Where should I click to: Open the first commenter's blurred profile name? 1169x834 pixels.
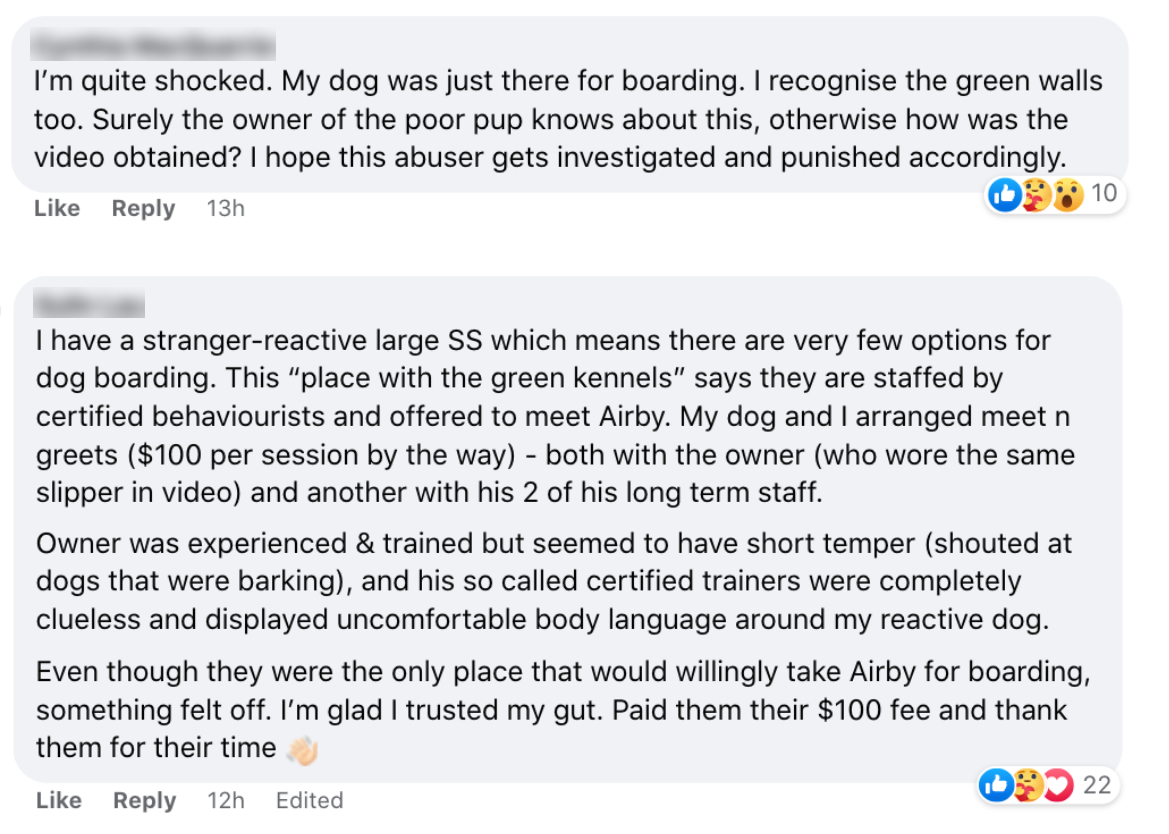click(153, 45)
